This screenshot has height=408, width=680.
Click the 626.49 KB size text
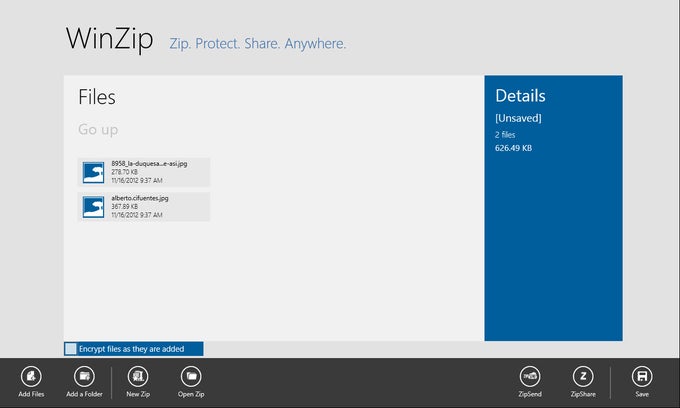coord(513,148)
